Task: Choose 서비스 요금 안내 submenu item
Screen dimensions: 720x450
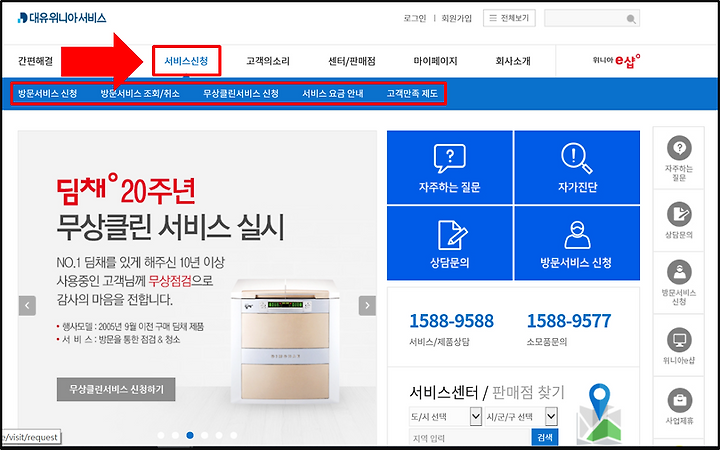Action: [332, 94]
